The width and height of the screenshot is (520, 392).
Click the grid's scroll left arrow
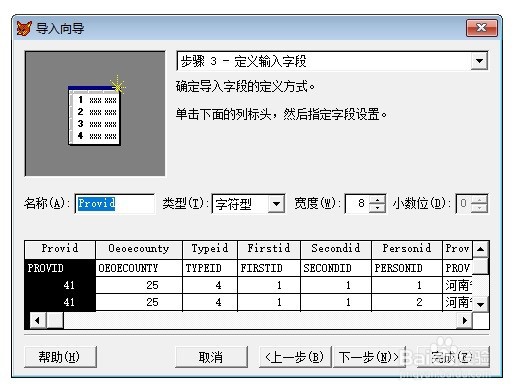click(x=38, y=321)
